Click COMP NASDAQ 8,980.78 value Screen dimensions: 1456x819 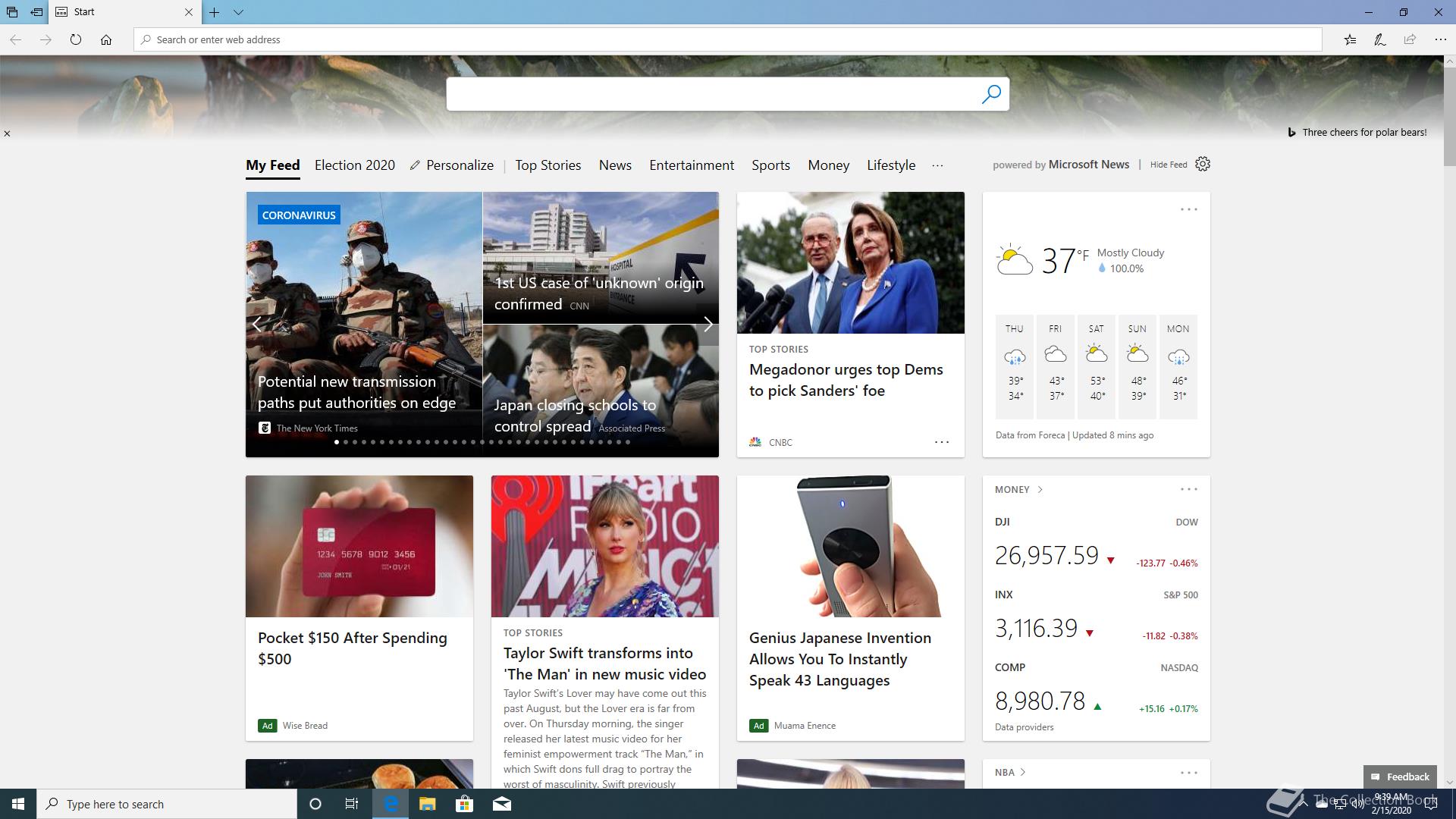1040,701
